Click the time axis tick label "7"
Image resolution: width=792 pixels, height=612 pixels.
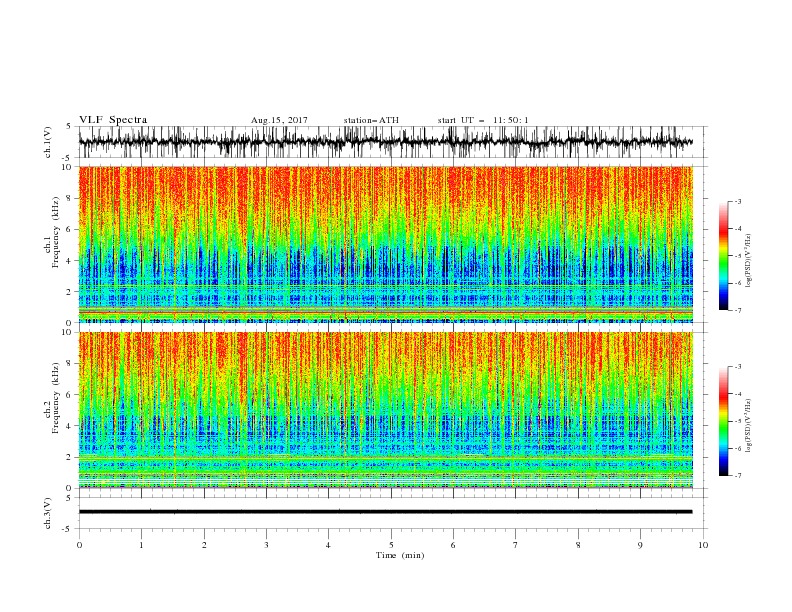coord(516,545)
